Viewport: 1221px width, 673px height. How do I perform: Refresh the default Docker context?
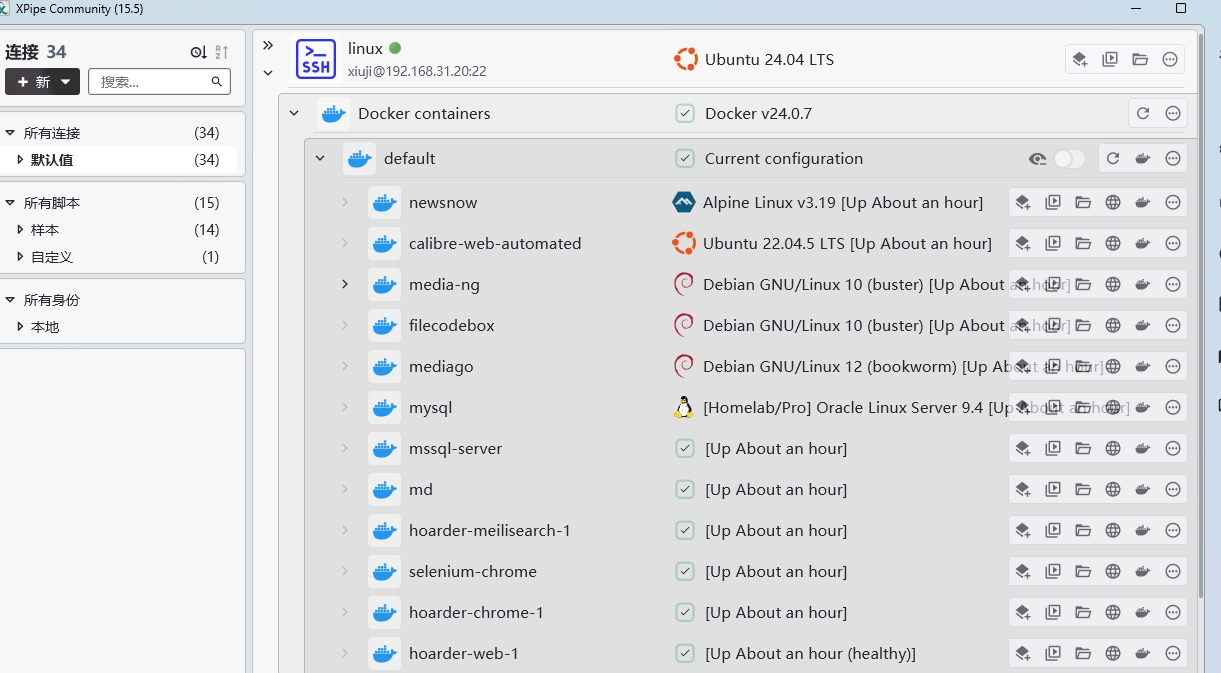(1112, 158)
